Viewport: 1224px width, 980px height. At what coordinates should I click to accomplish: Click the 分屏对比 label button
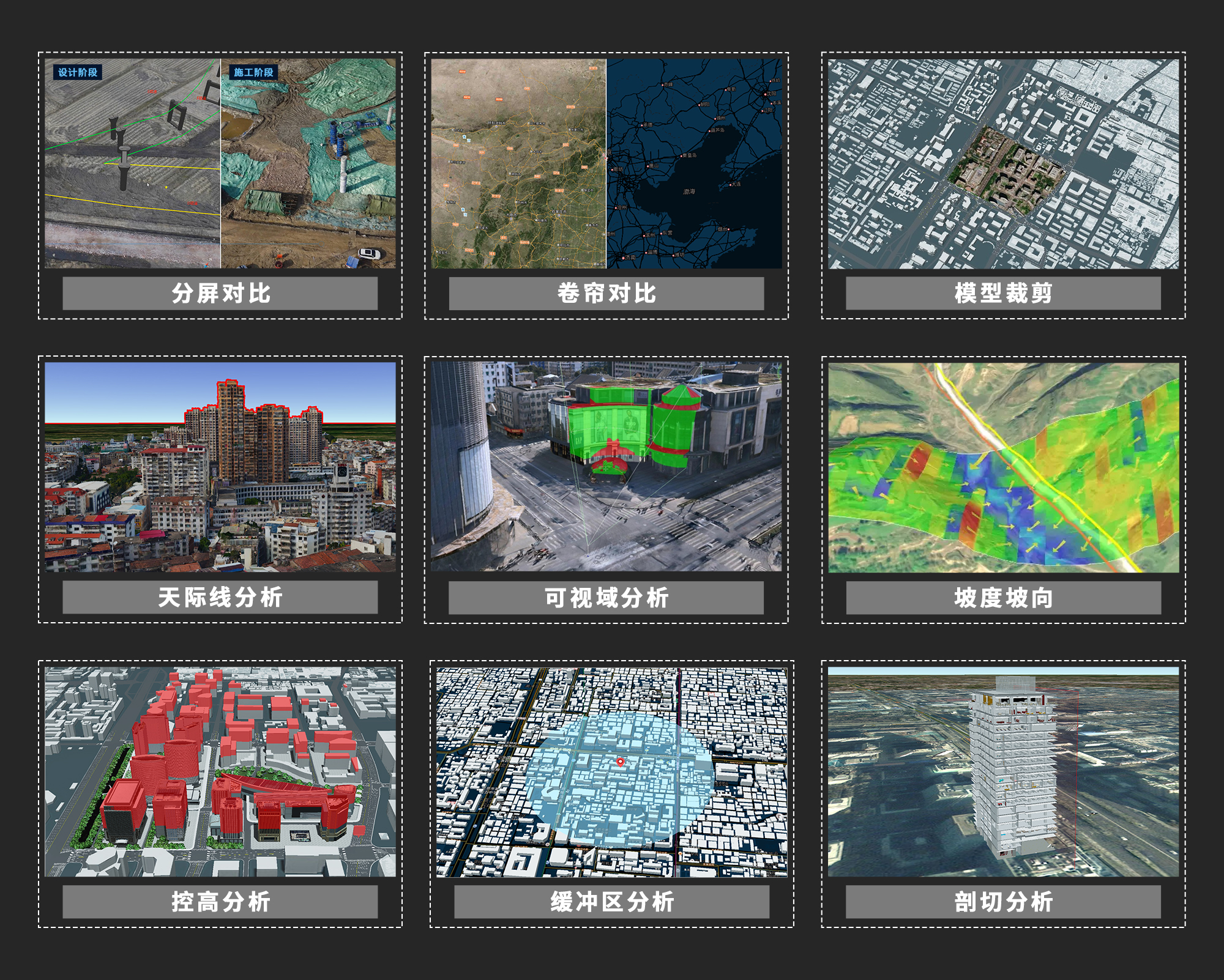(220, 293)
